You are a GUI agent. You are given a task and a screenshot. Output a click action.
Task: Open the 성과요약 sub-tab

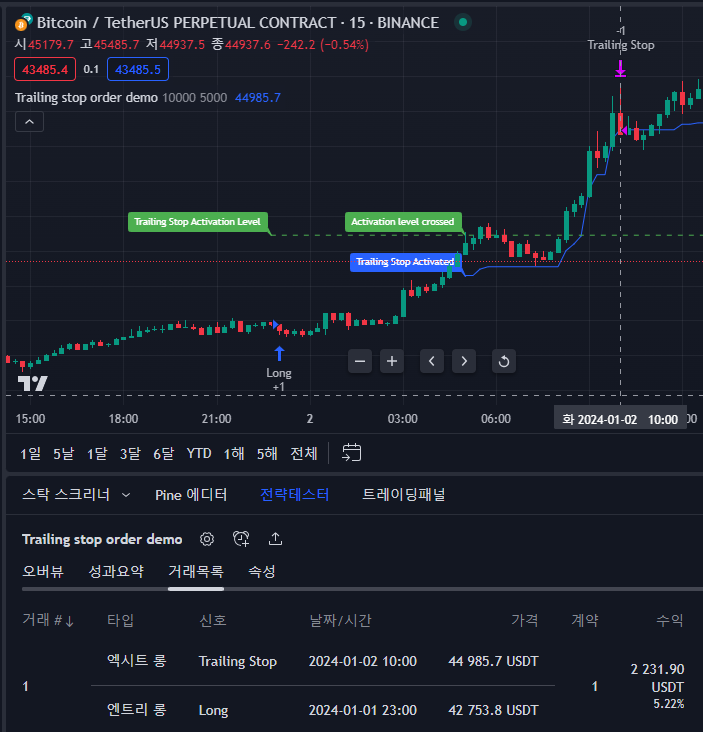[116, 571]
